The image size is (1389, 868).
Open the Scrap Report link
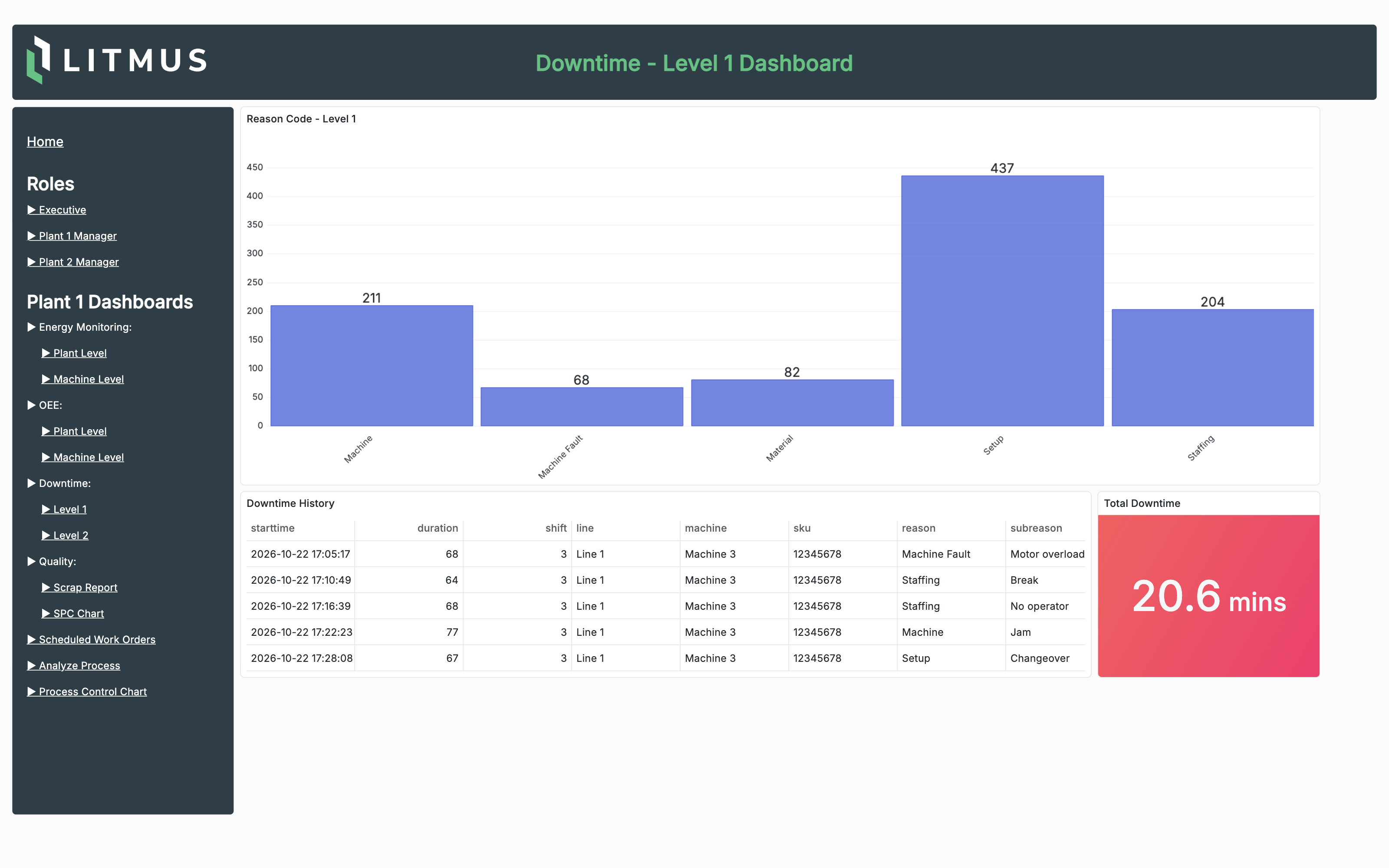pos(79,587)
